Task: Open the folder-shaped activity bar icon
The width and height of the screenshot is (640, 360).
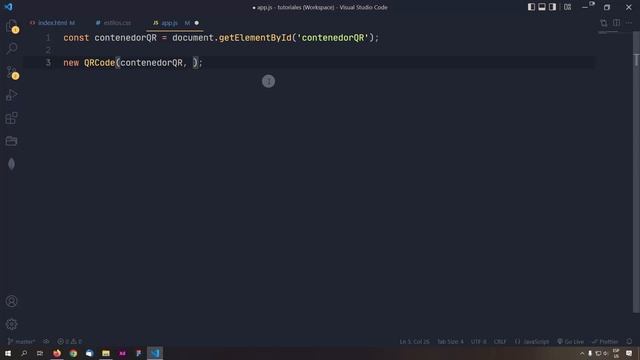Action: point(11,141)
